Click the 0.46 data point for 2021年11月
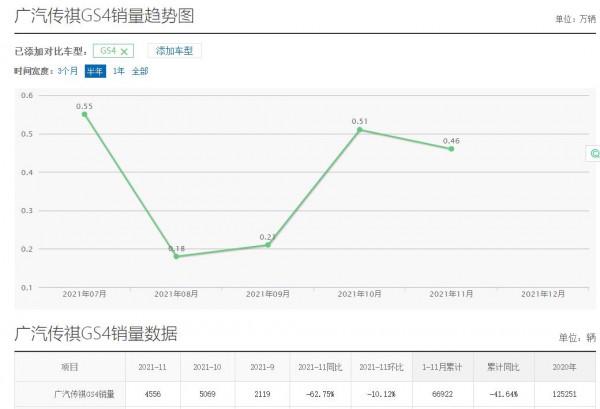Image resolution: width=600 pixels, height=409 pixels. (452, 149)
